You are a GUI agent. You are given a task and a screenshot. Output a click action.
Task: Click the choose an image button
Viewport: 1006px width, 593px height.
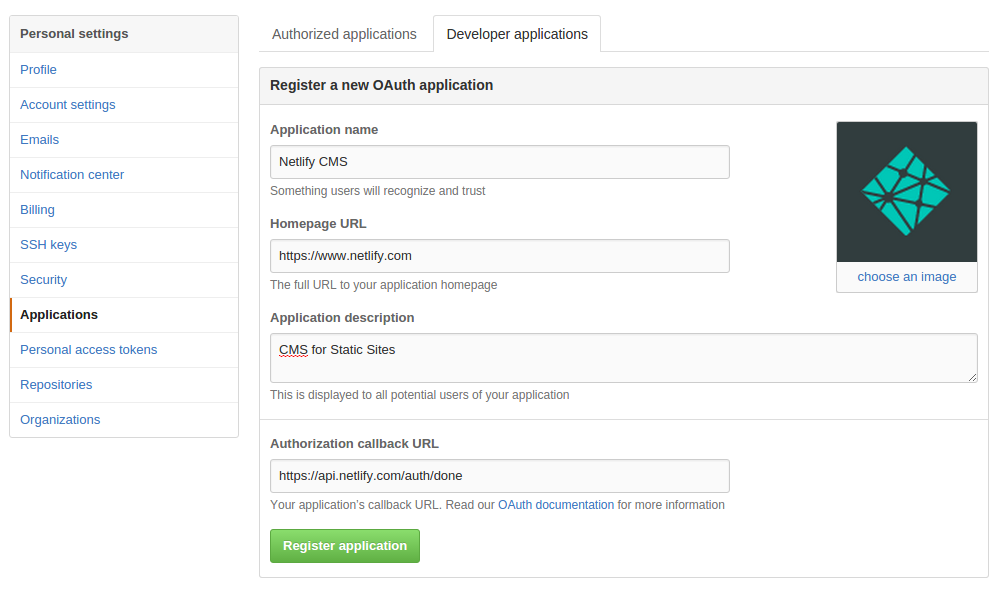click(x=906, y=276)
